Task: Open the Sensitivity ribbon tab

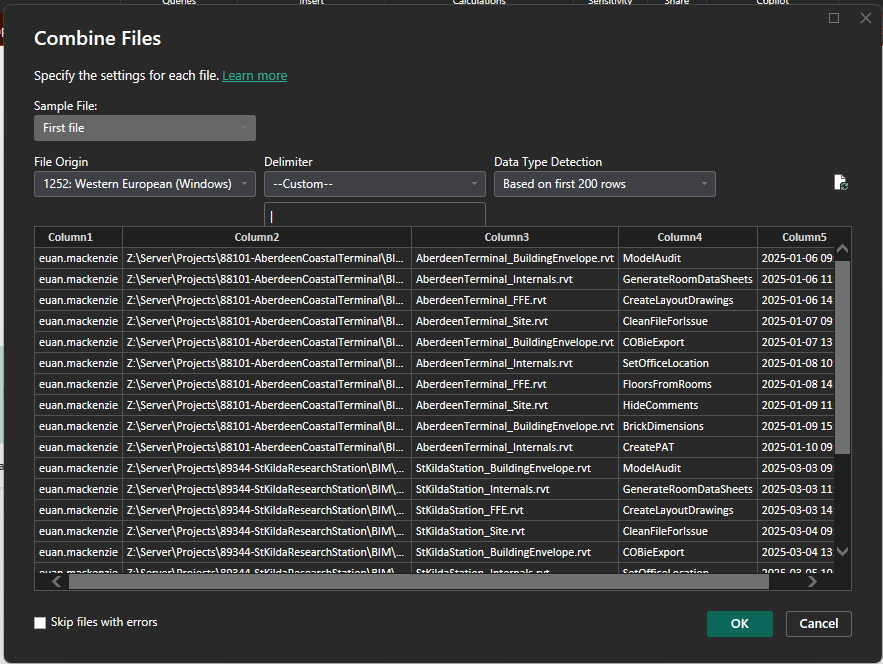Action: coord(608,3)
